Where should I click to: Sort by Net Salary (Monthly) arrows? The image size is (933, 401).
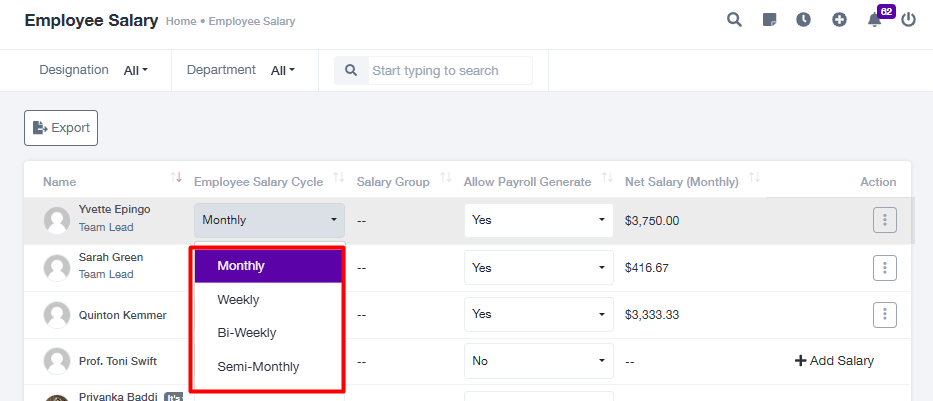(x=754, y=177)
